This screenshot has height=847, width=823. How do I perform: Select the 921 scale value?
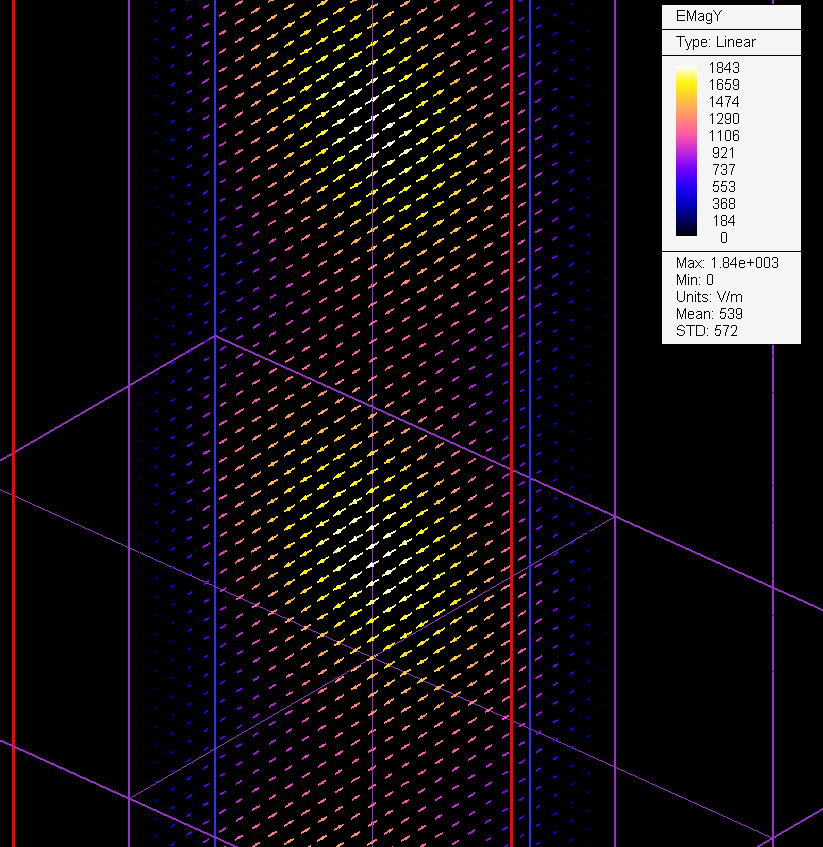point(723,153)
